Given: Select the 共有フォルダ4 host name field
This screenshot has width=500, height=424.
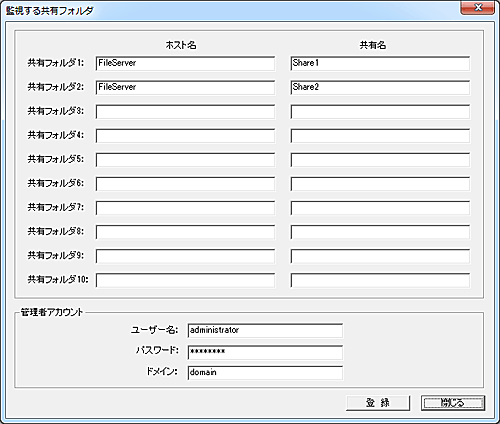Looking at the screenshot, I should click(185, 136).
